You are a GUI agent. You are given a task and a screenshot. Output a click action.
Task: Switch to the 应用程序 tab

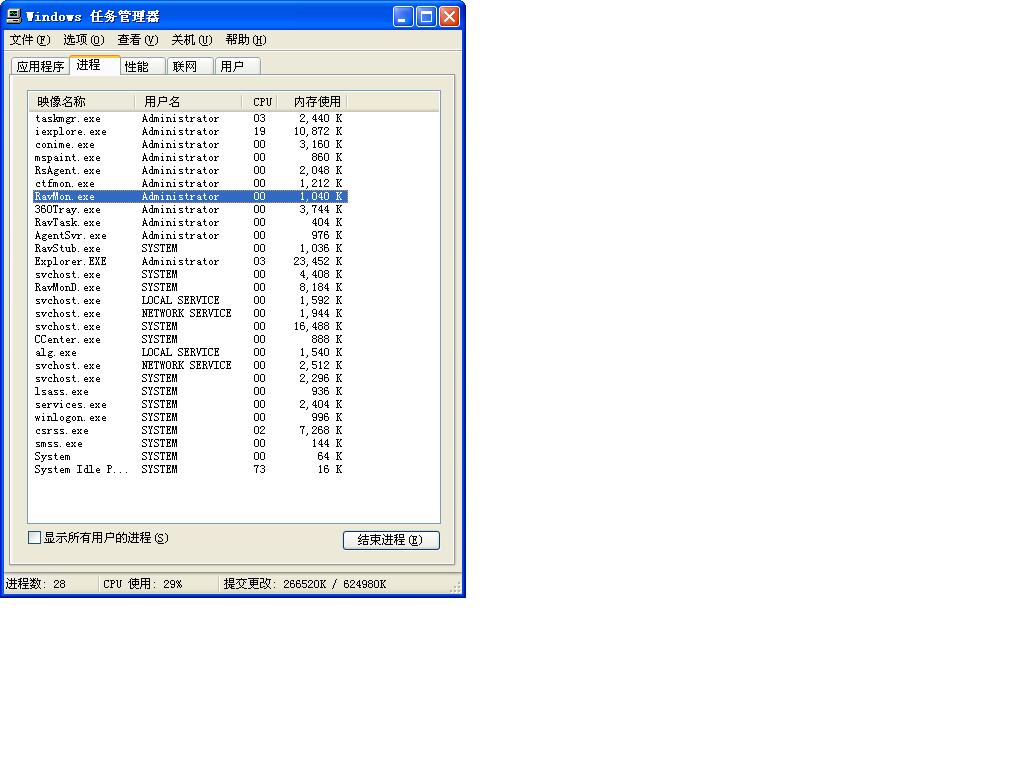click(x=40, y=67)
